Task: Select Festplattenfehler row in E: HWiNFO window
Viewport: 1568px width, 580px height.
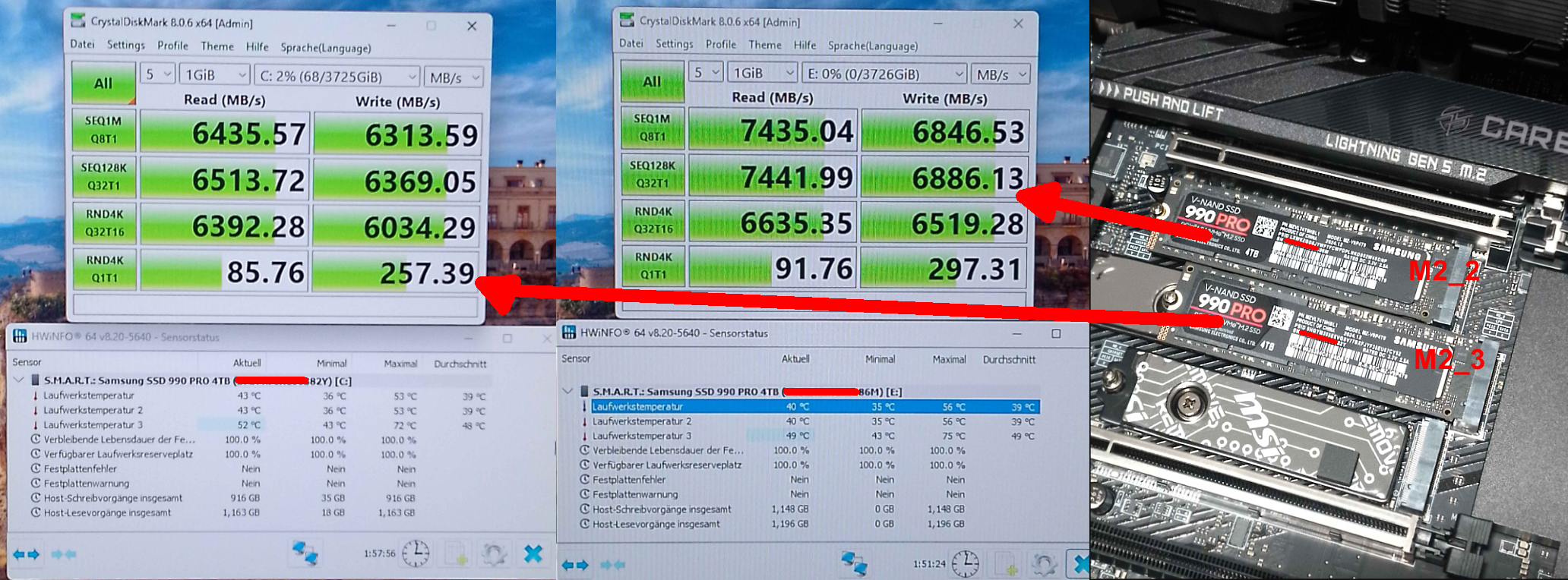Action: tap(809, 480)
